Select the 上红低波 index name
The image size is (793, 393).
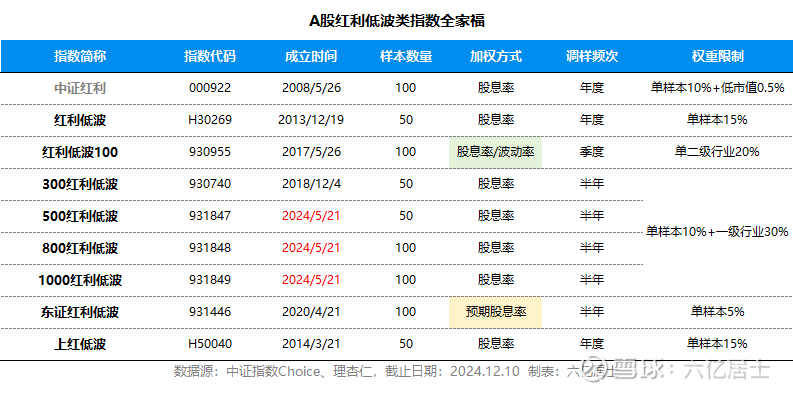click(x=80, y=344)
